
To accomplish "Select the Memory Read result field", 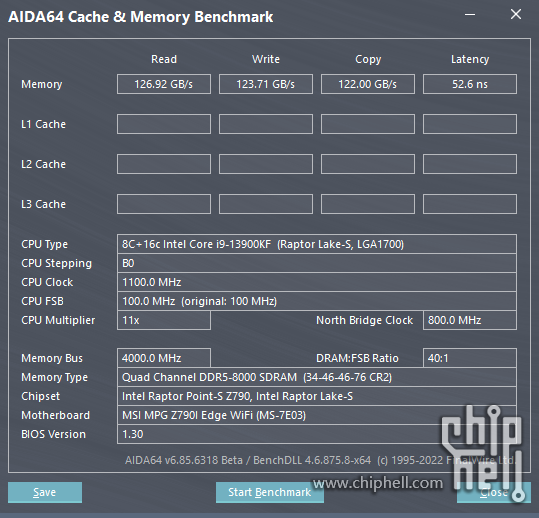I will point(164,84).
